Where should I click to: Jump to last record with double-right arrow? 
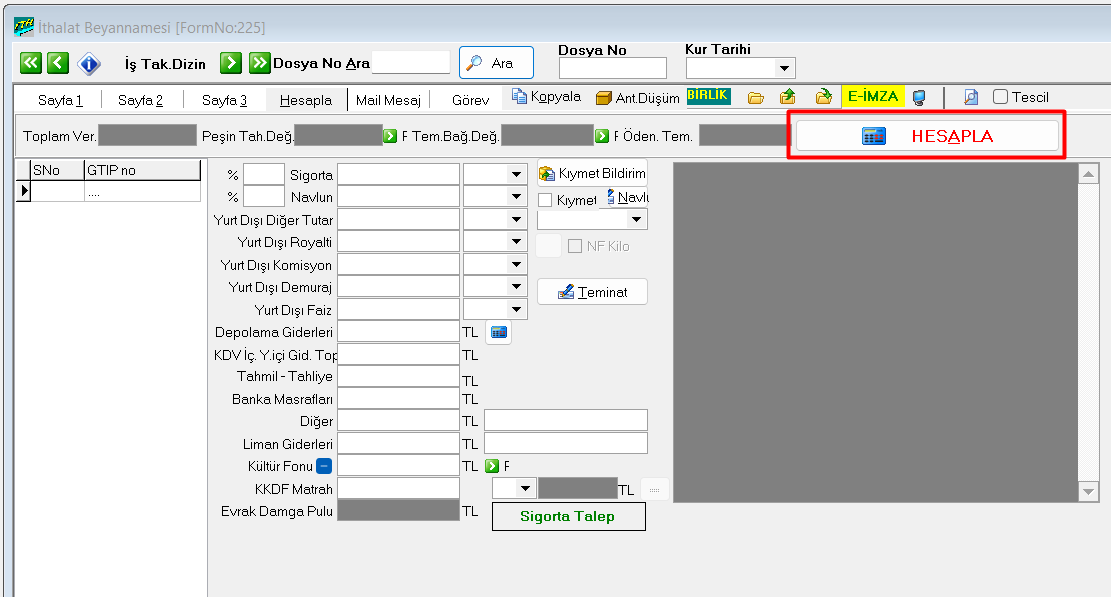[x=260, y=63]
